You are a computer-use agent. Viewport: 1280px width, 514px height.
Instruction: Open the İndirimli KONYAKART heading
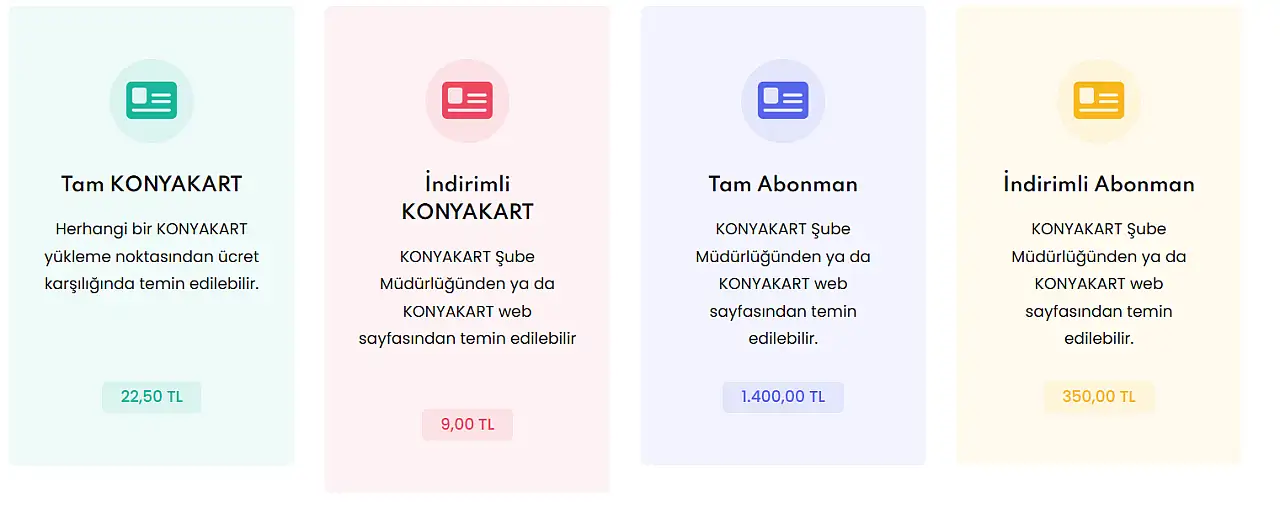pos(467,198)
